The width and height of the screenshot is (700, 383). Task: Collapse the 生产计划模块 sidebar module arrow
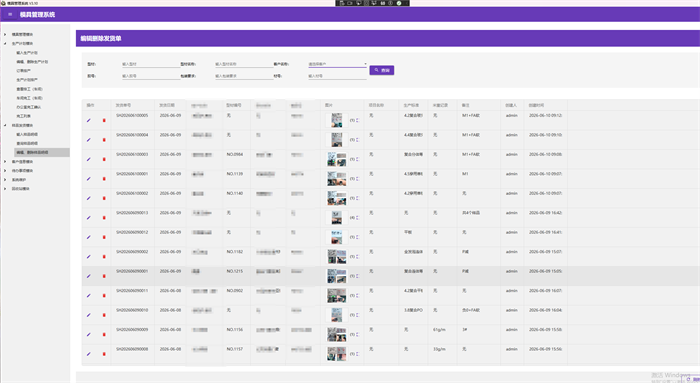point(5,43)
